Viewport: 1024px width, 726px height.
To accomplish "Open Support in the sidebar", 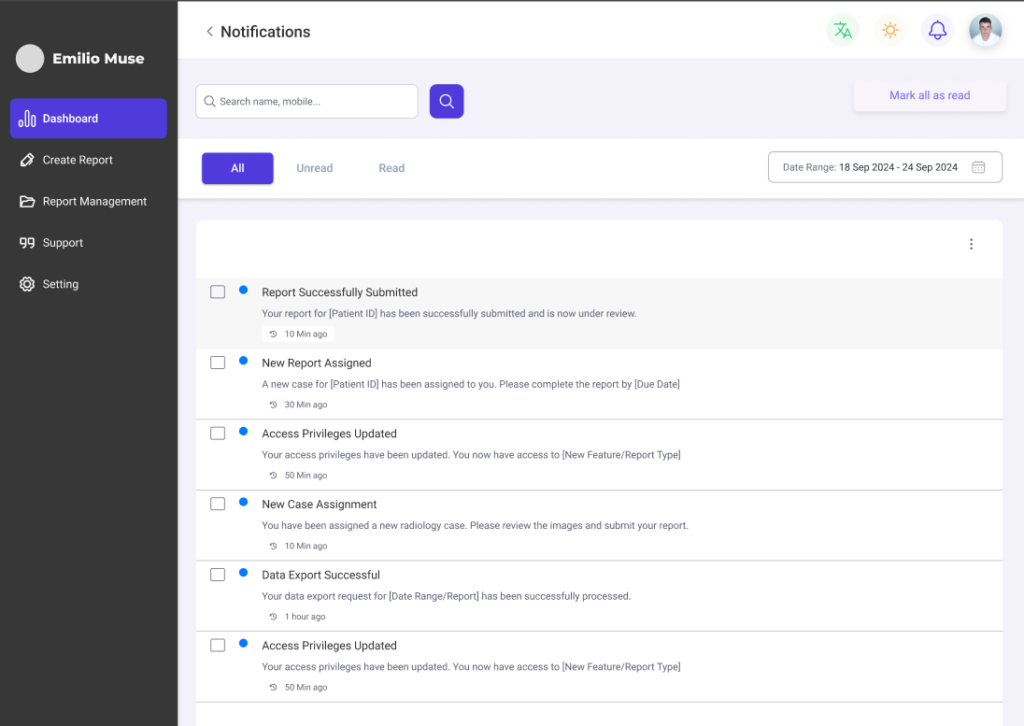I will coord(62,243).
